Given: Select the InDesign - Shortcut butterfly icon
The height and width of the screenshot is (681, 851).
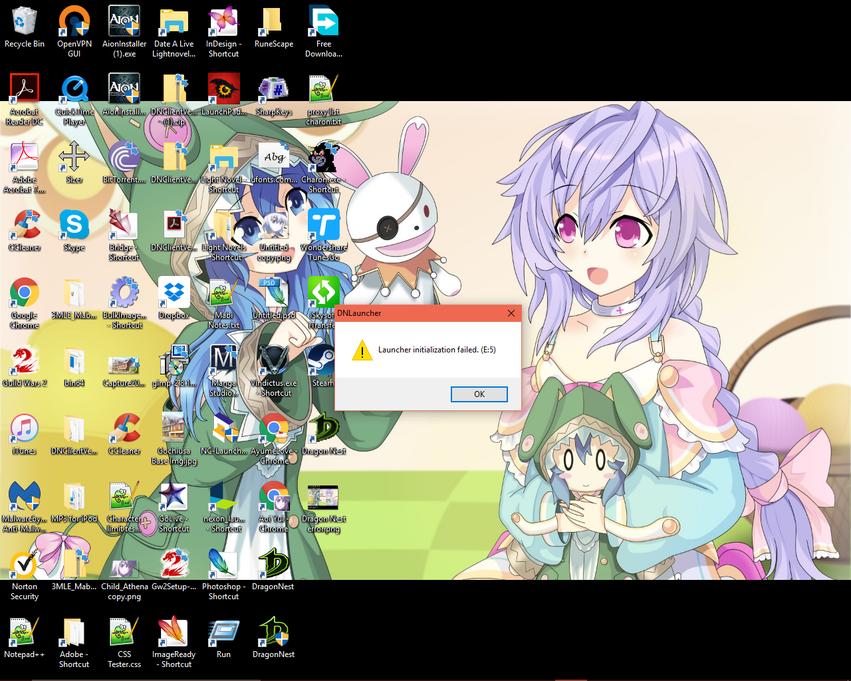Looking at the screenshot, I should (223, 22).
